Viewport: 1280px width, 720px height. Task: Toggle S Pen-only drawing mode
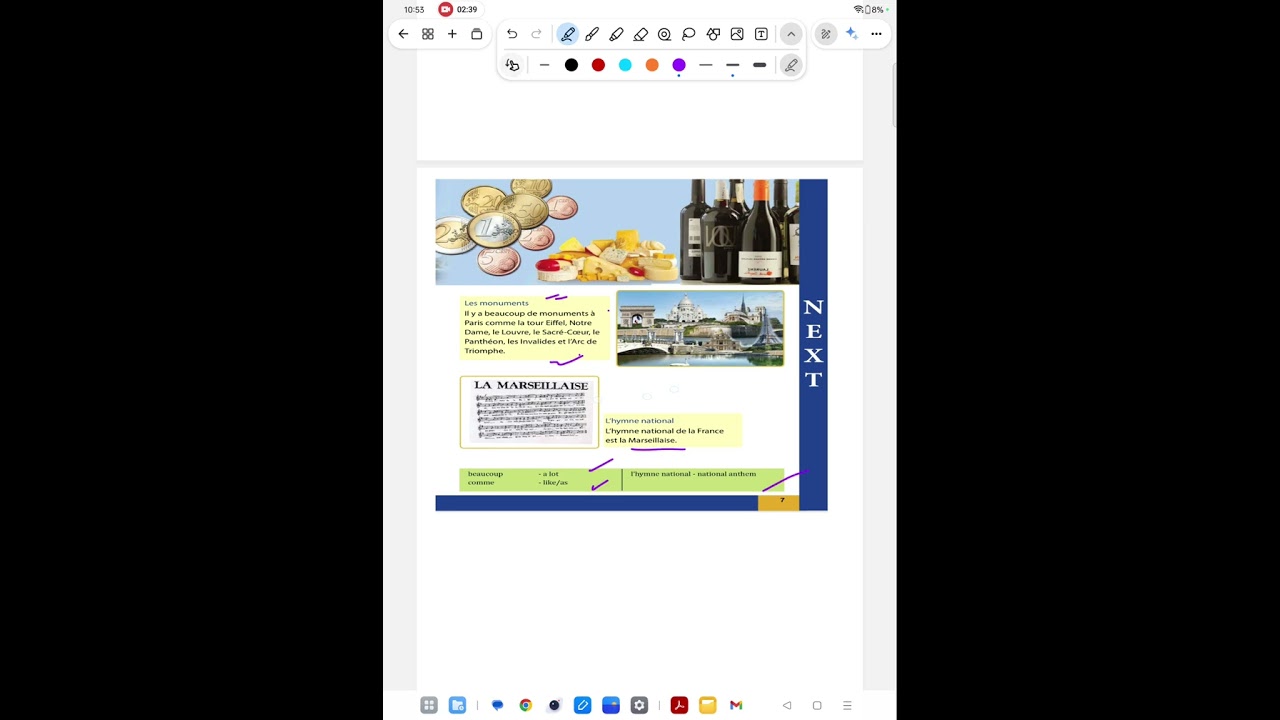[x=826, y=34]
